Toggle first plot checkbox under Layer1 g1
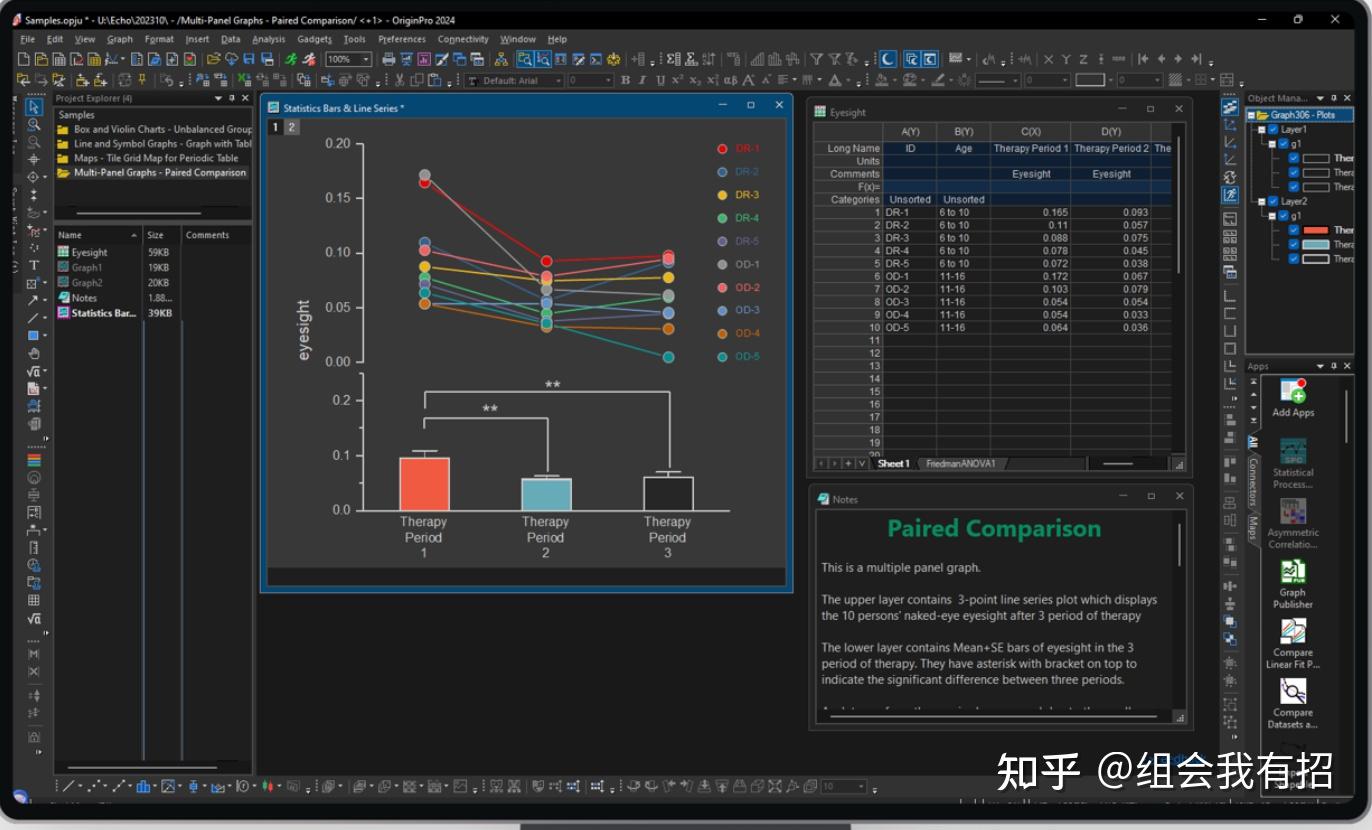The height and width of the screenshot is (830, 1372). pos(1294,158)
